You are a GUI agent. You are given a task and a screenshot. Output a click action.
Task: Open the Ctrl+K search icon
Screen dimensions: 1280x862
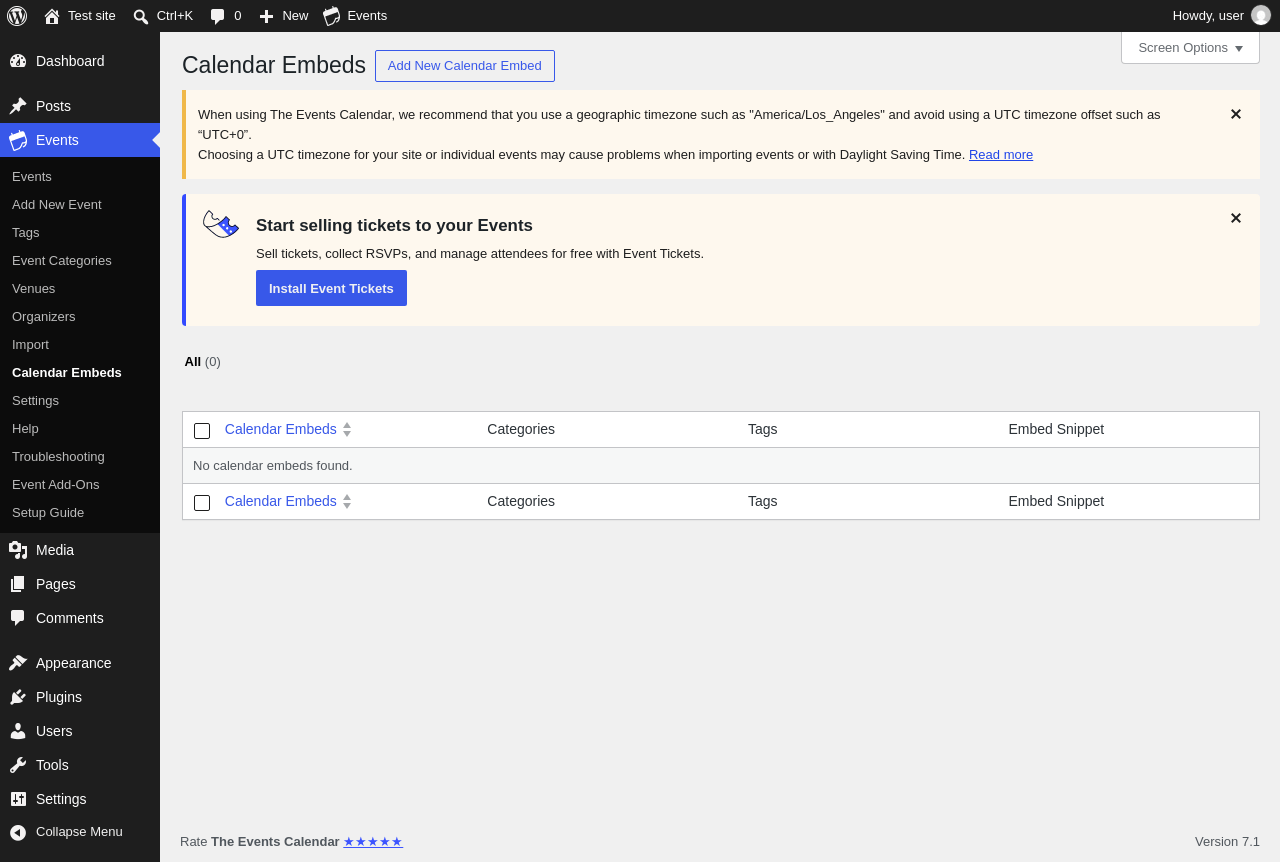(x=141, y=16)
